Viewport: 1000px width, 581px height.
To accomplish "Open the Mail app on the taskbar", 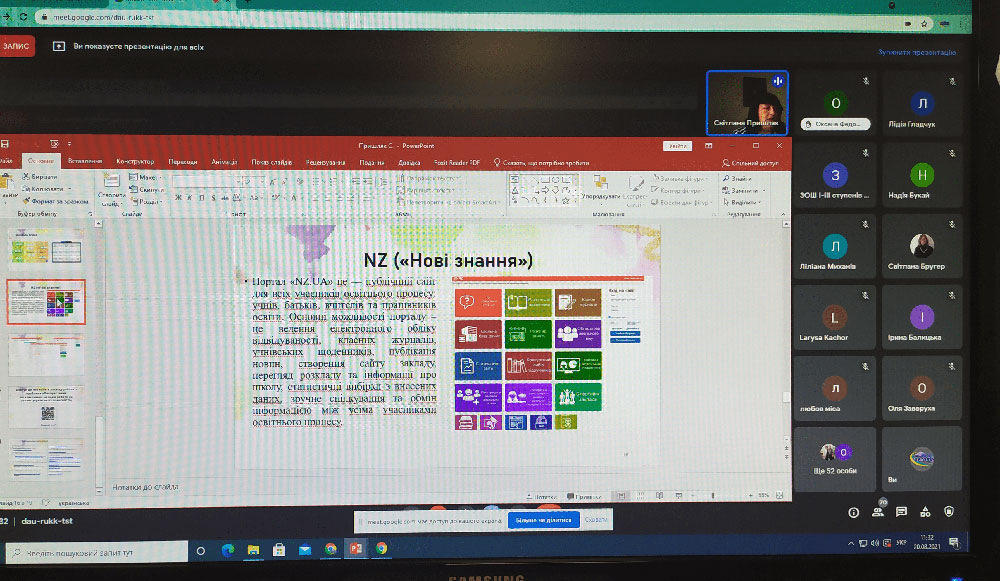I will coord(305,550).
